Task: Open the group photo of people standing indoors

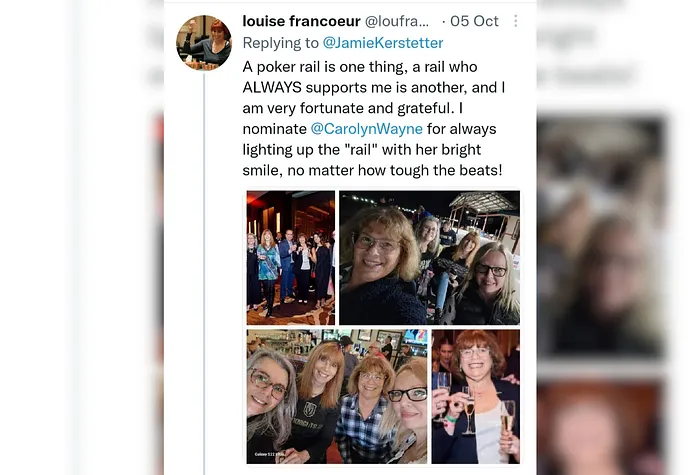Action: click(291, 257)
